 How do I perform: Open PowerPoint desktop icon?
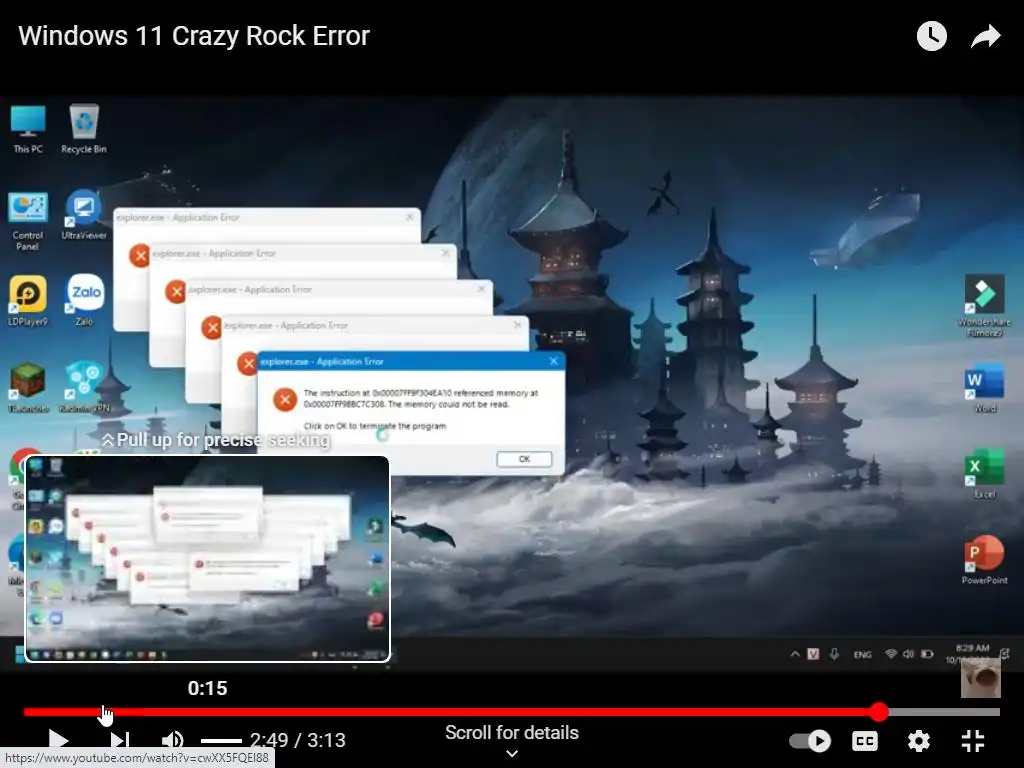[x=984, y=560]
